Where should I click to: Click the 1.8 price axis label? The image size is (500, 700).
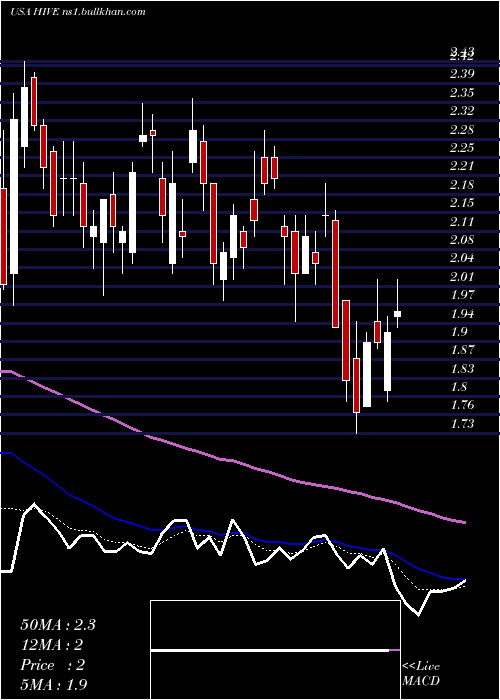(x=458, y=387)
